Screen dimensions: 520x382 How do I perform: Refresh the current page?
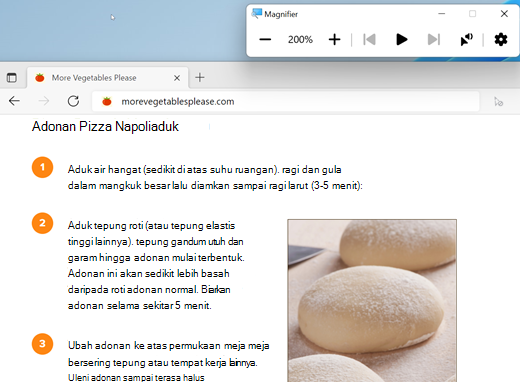[x=73, y=101]
